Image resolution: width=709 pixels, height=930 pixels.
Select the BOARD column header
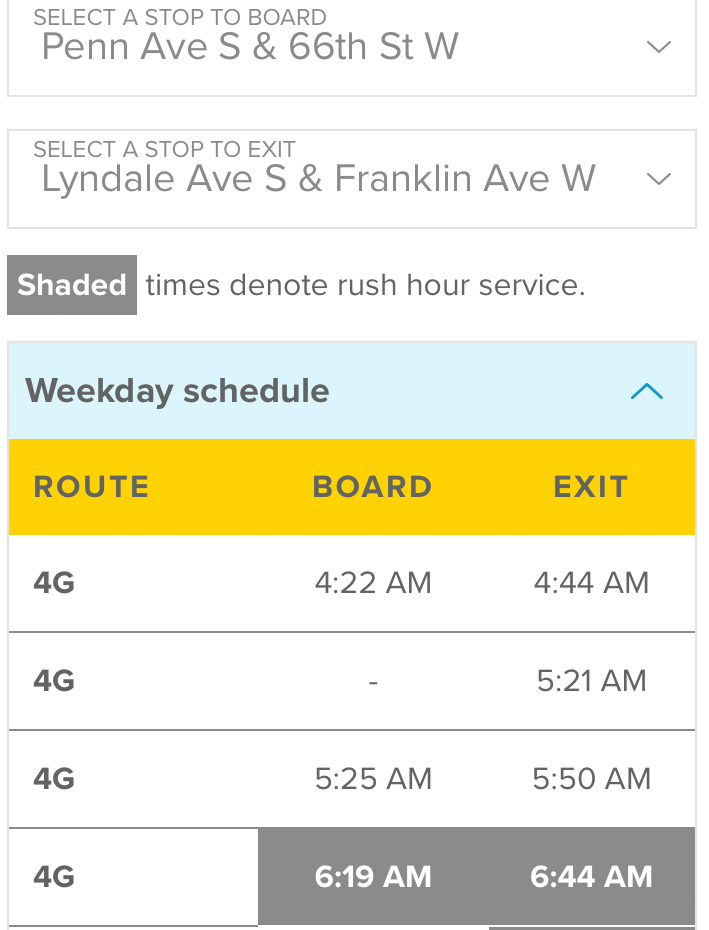[x=372, y=487]
